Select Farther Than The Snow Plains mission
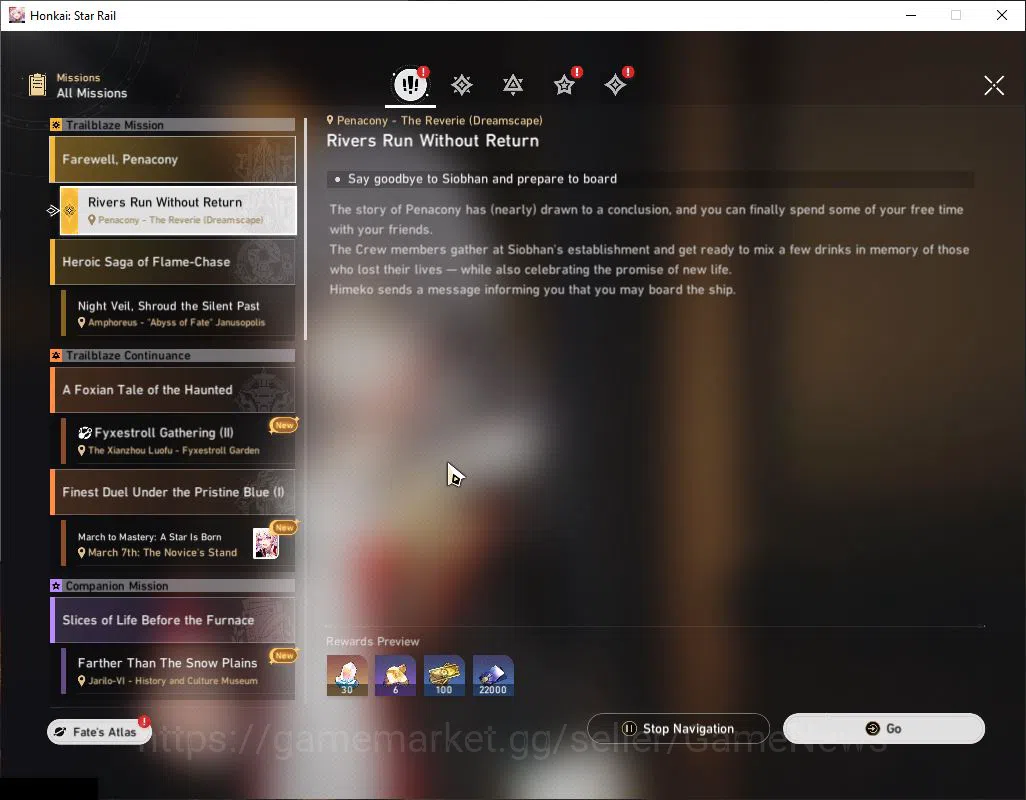 click(x=178, y=671)
